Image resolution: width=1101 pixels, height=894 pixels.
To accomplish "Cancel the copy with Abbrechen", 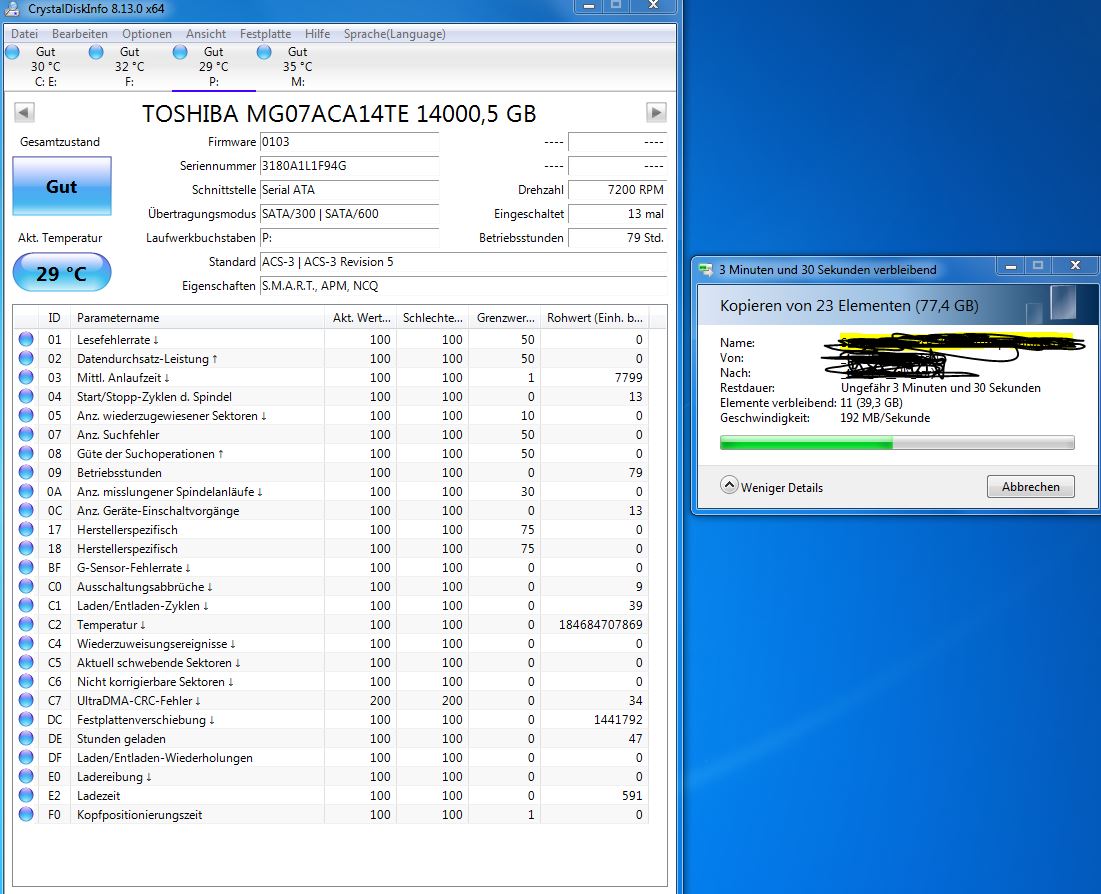I will point(1030,487).
